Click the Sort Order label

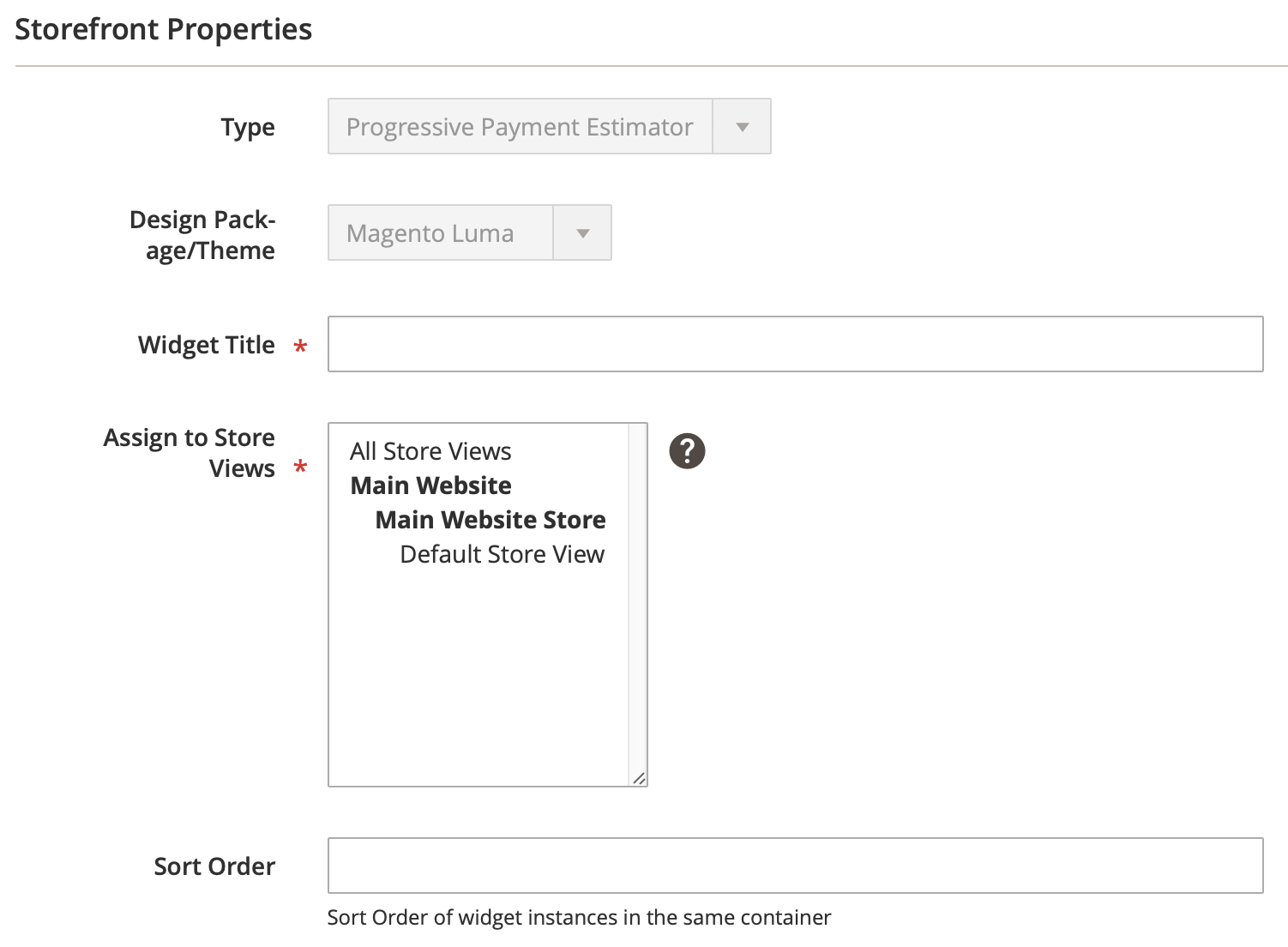[x=214, y=866]
